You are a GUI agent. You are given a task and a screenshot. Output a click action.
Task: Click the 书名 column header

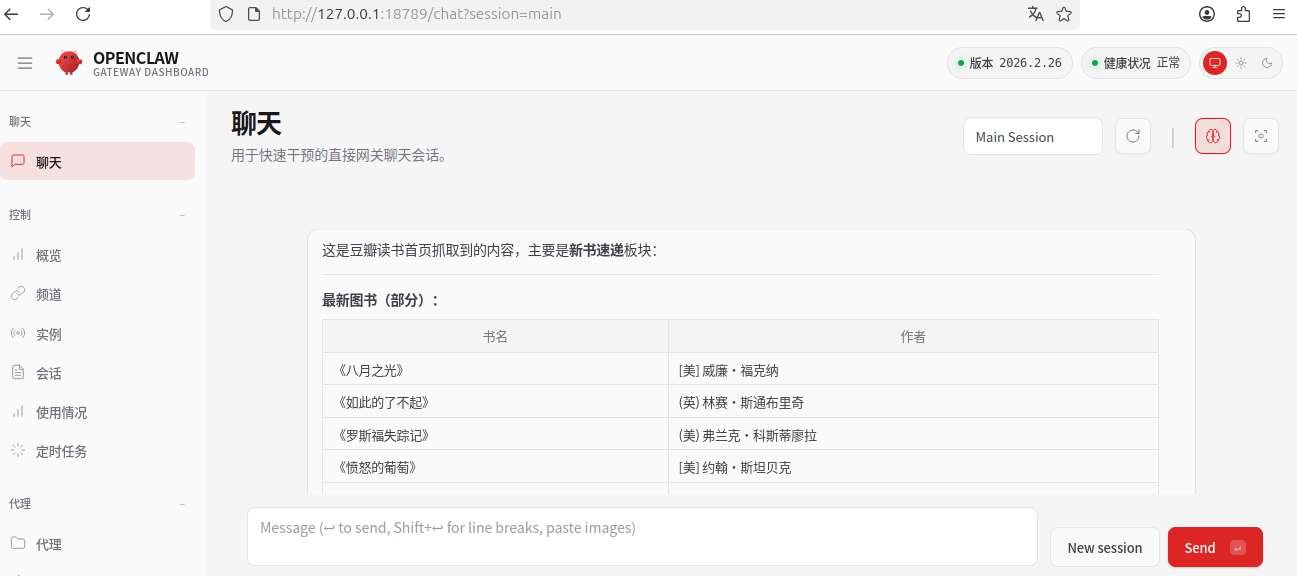[495, 336]
